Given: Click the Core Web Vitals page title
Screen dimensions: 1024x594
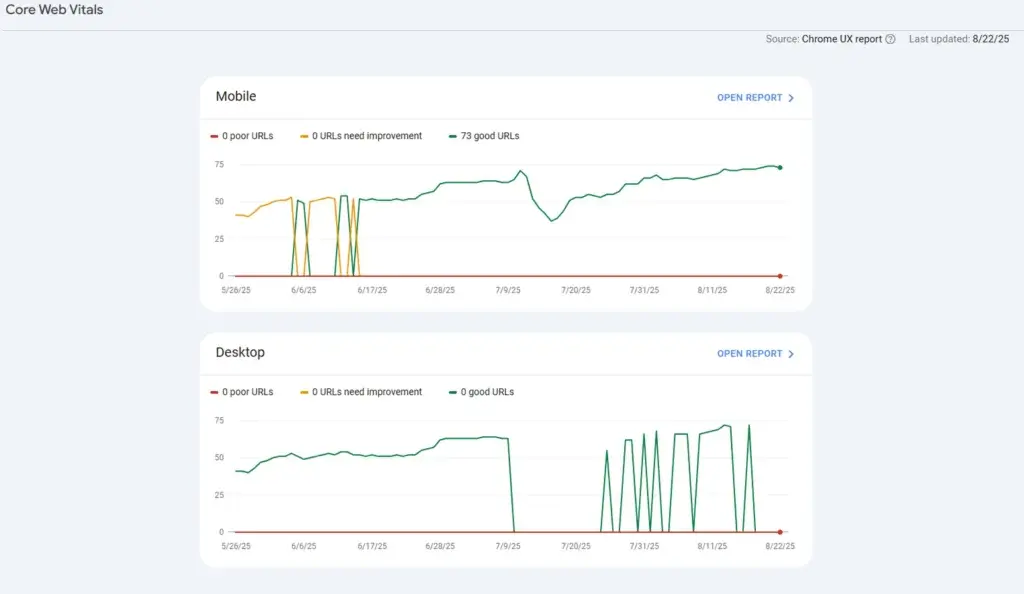Looking at the screenshot, I should pos(52,9).
